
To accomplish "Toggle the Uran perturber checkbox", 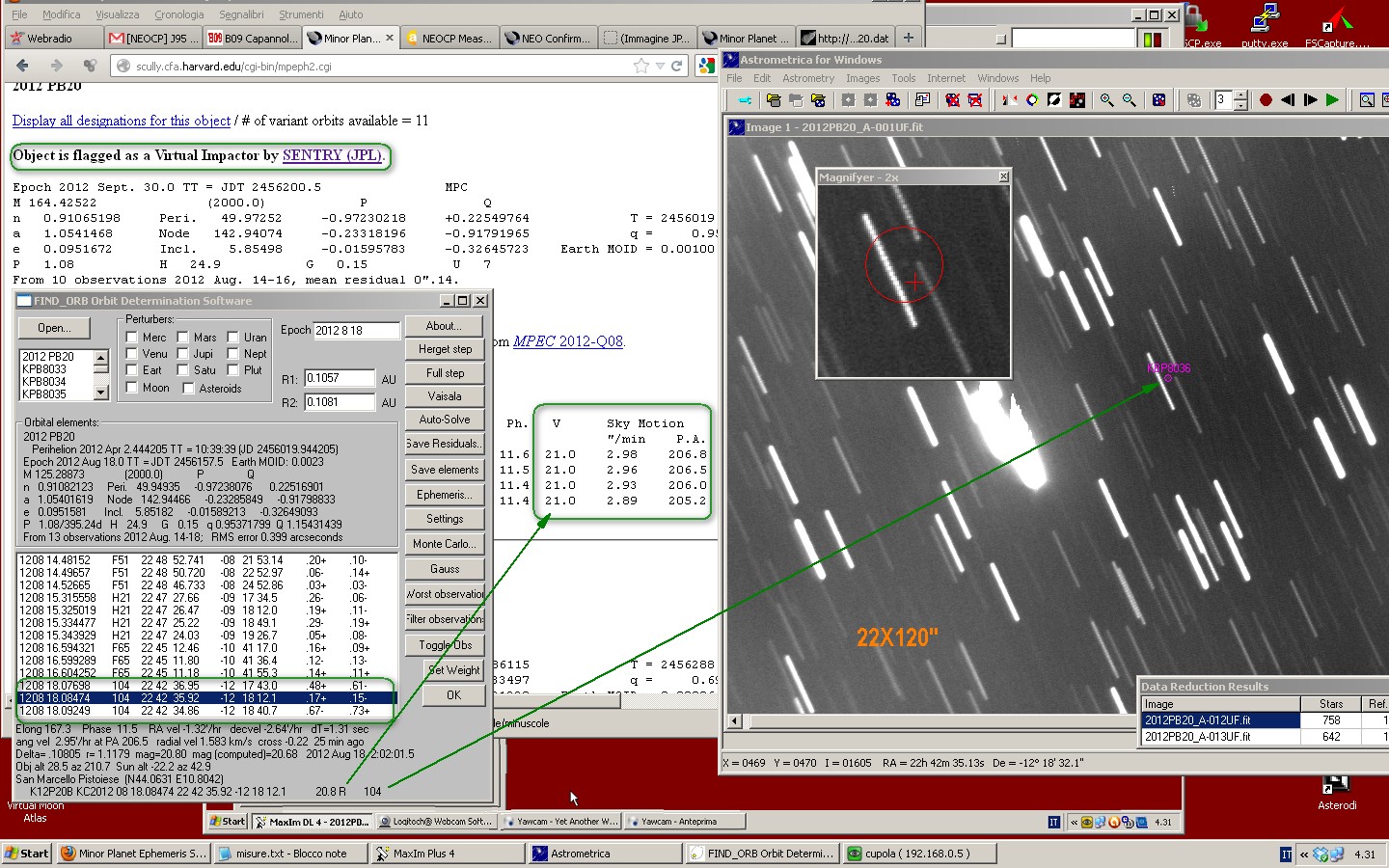I will [x=232, y=338].
